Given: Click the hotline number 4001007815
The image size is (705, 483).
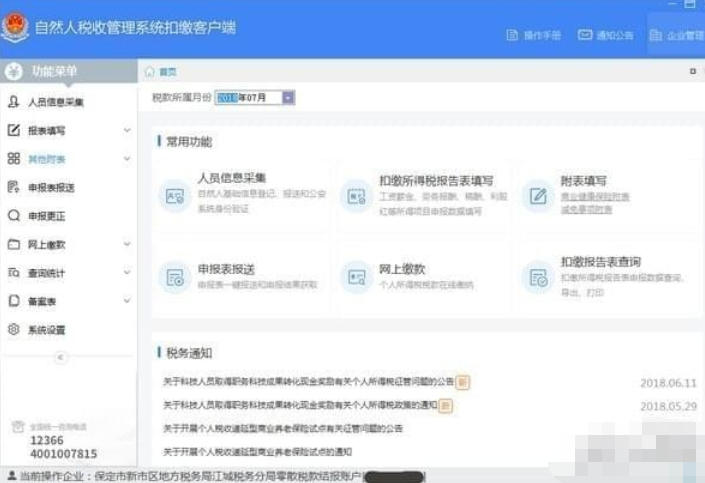Looking at the screenshot, I should [63, 454].
